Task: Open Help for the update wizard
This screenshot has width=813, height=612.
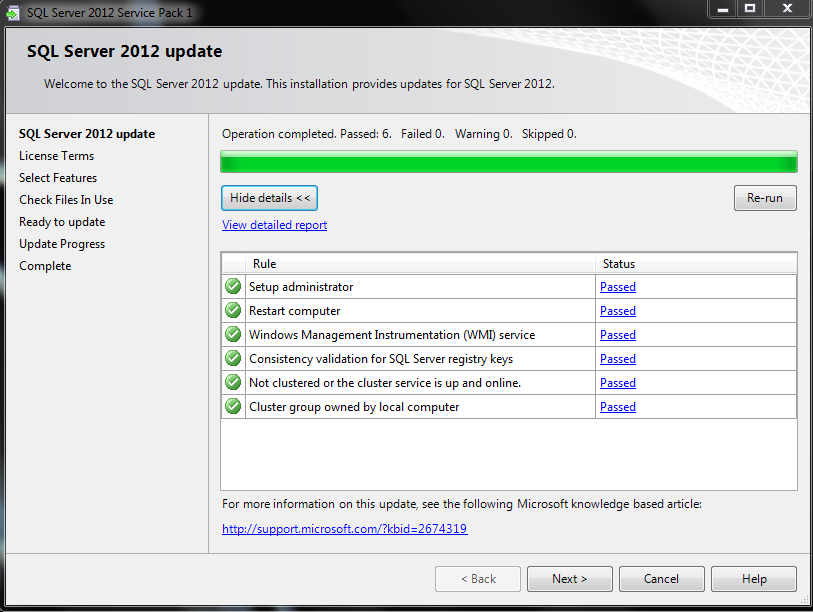Action: click(754, 579)
